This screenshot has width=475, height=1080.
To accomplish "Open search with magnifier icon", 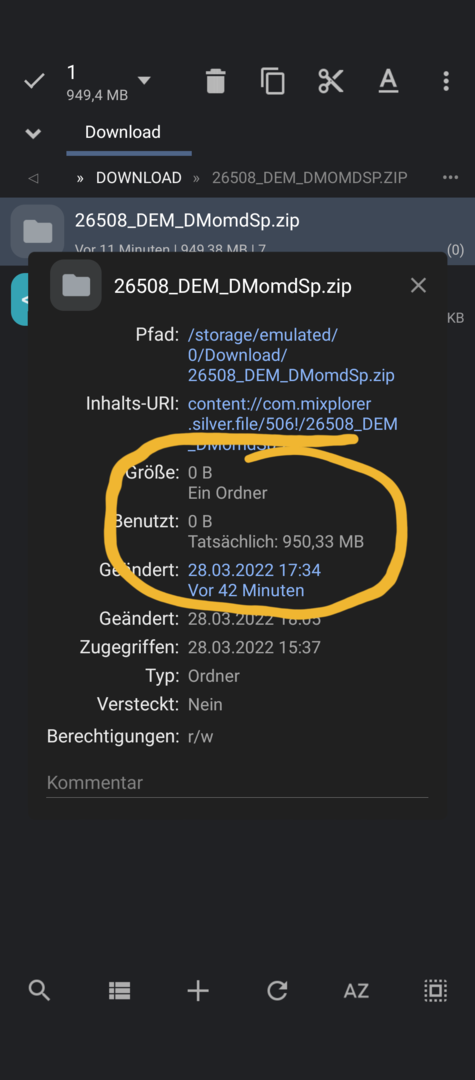I will [39, 991].
